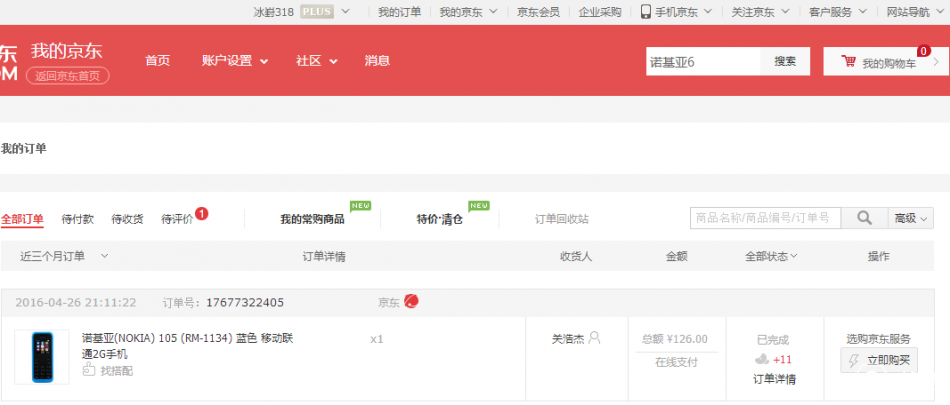Expand the 客户服务 dropdown

tap(863, 12)
